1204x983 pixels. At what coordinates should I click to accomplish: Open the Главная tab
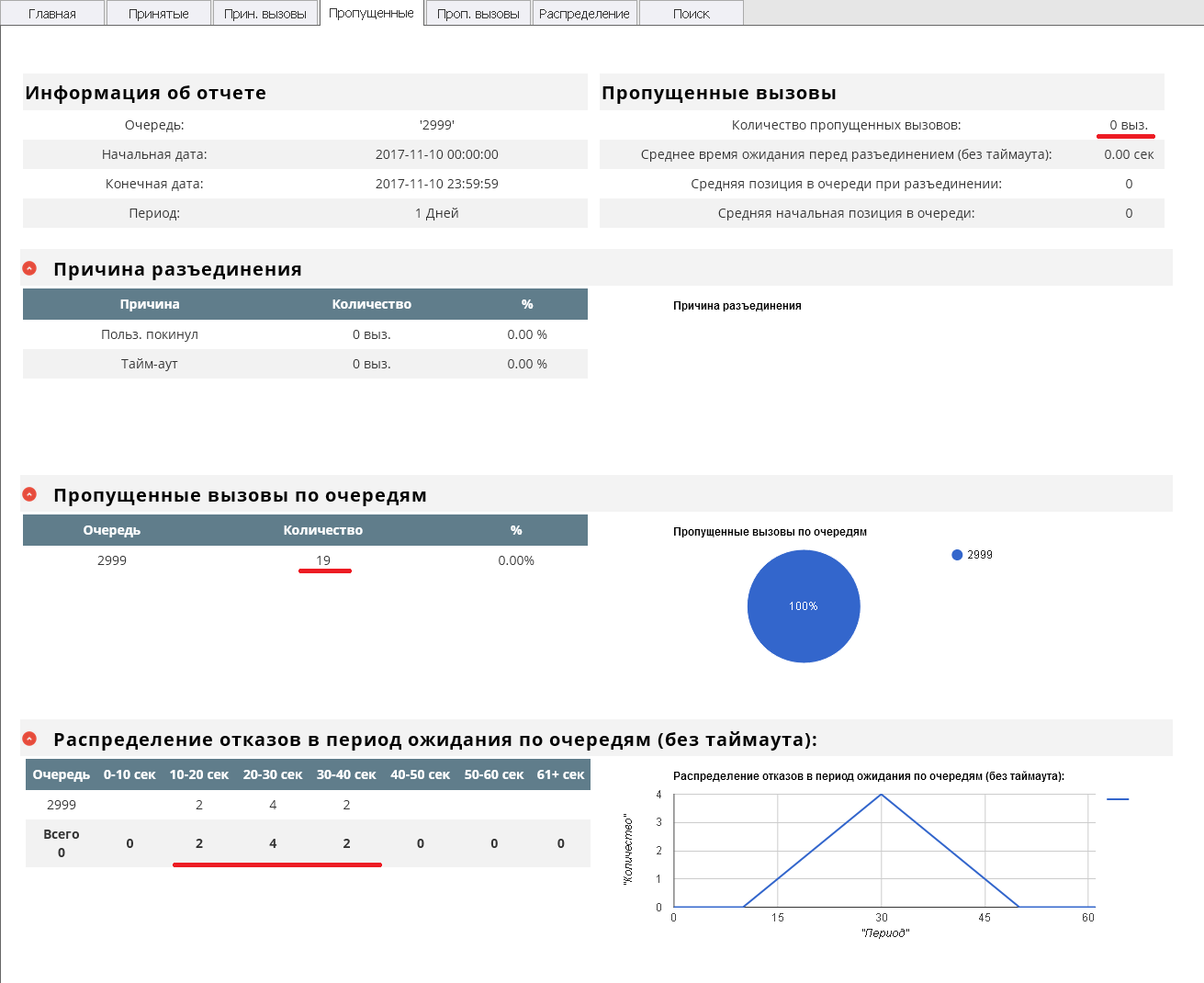pyautogui.click(x=52, y=14)
